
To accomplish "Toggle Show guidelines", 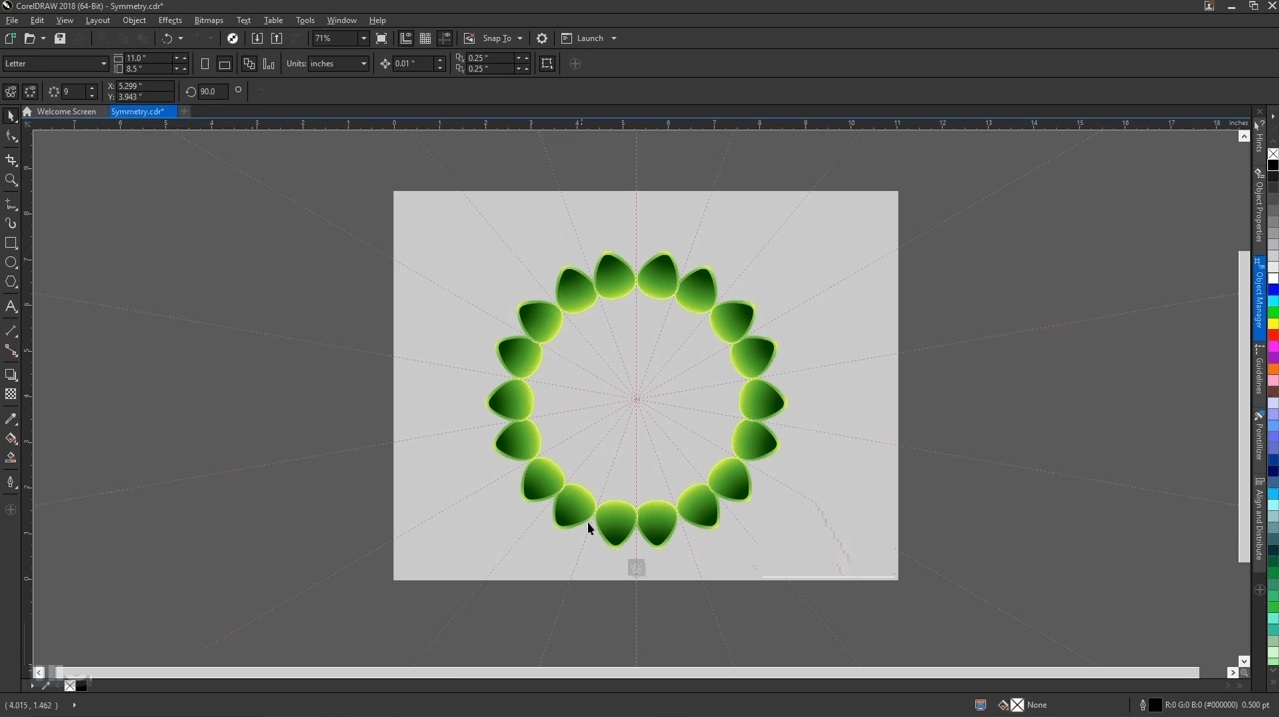I will point(445,38).
